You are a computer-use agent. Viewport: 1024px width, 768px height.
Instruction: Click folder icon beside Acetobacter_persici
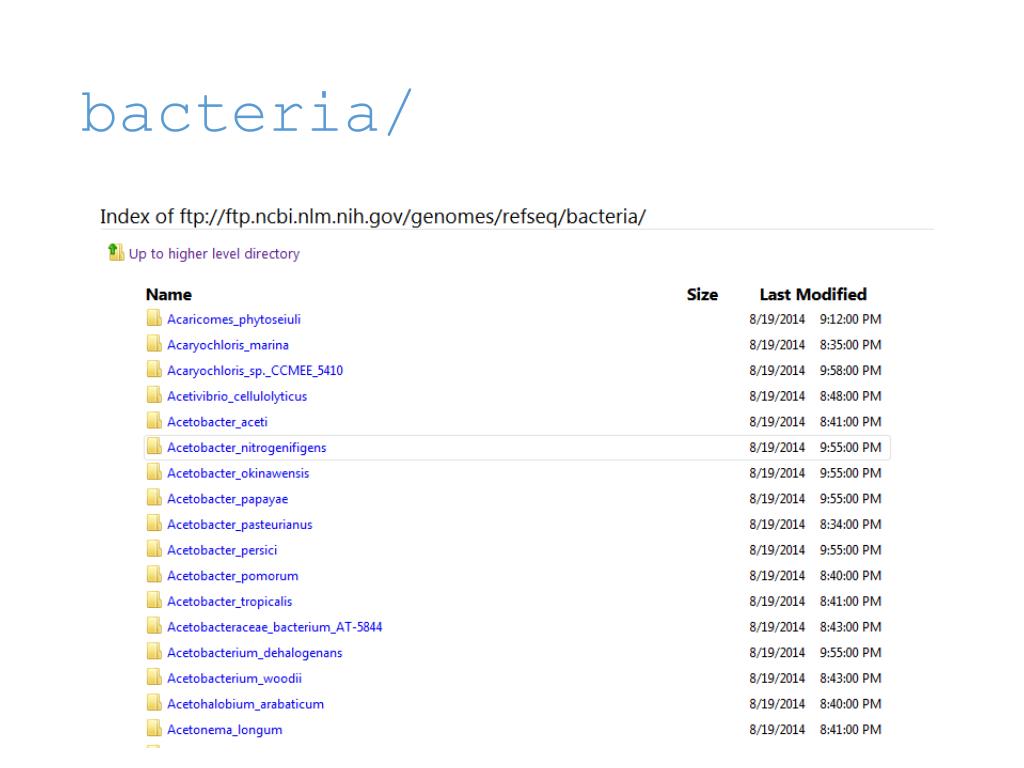pyautogui.click(x=154, y=549)
